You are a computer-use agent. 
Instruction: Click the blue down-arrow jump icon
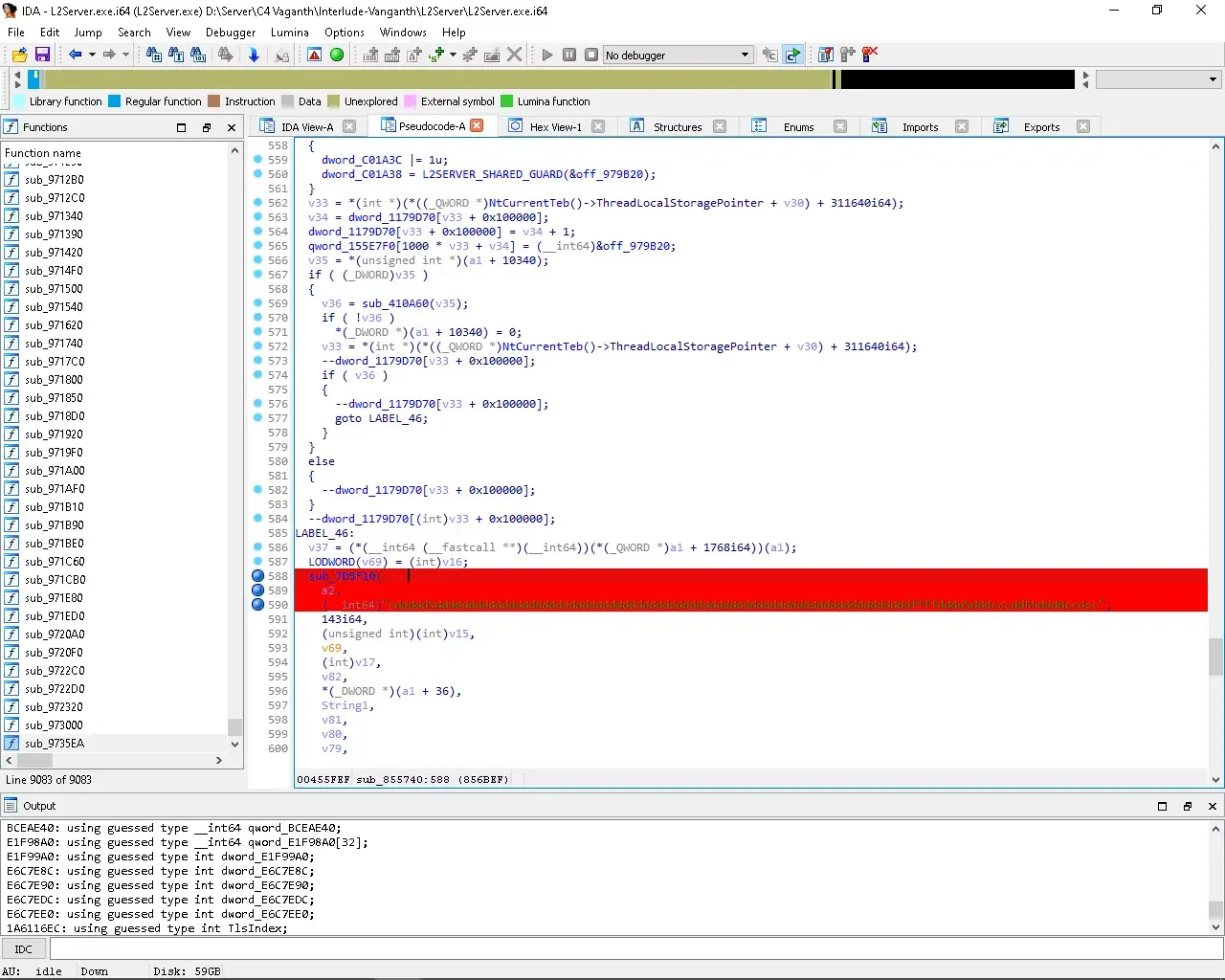click(254, 55)
